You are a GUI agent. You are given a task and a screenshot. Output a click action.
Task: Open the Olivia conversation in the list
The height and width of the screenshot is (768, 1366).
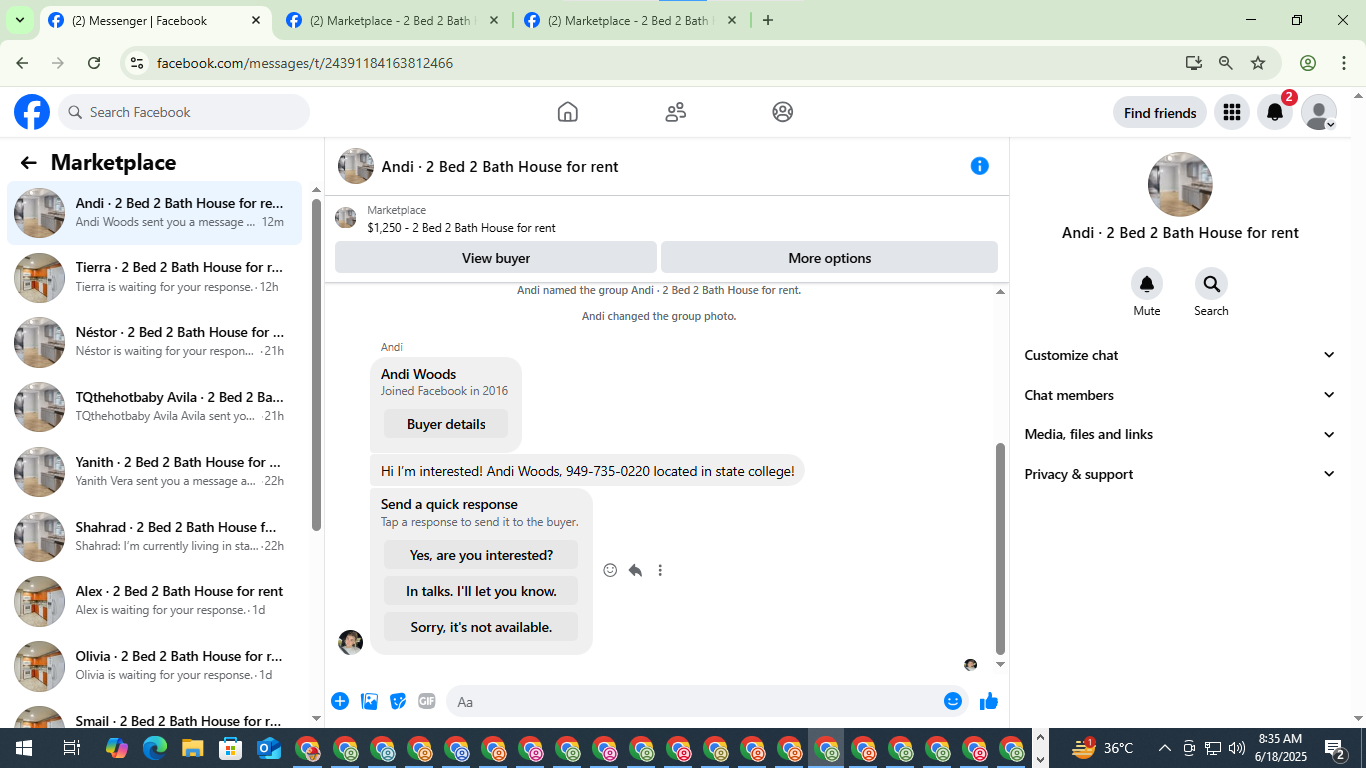(x=154, y=666)
